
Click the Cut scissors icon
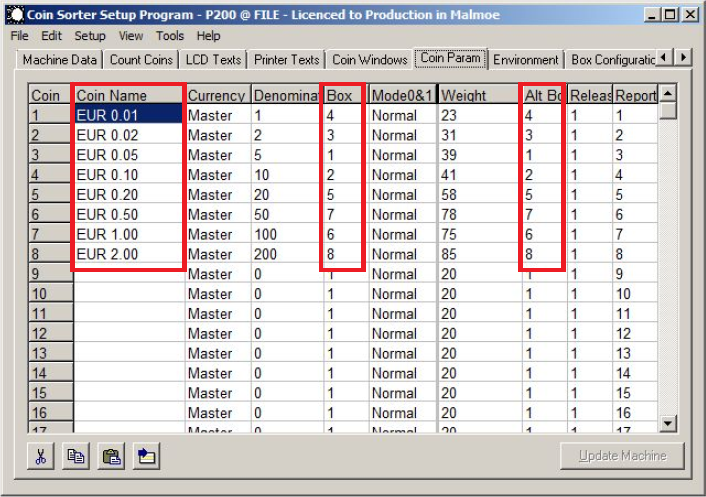[42, 456]
